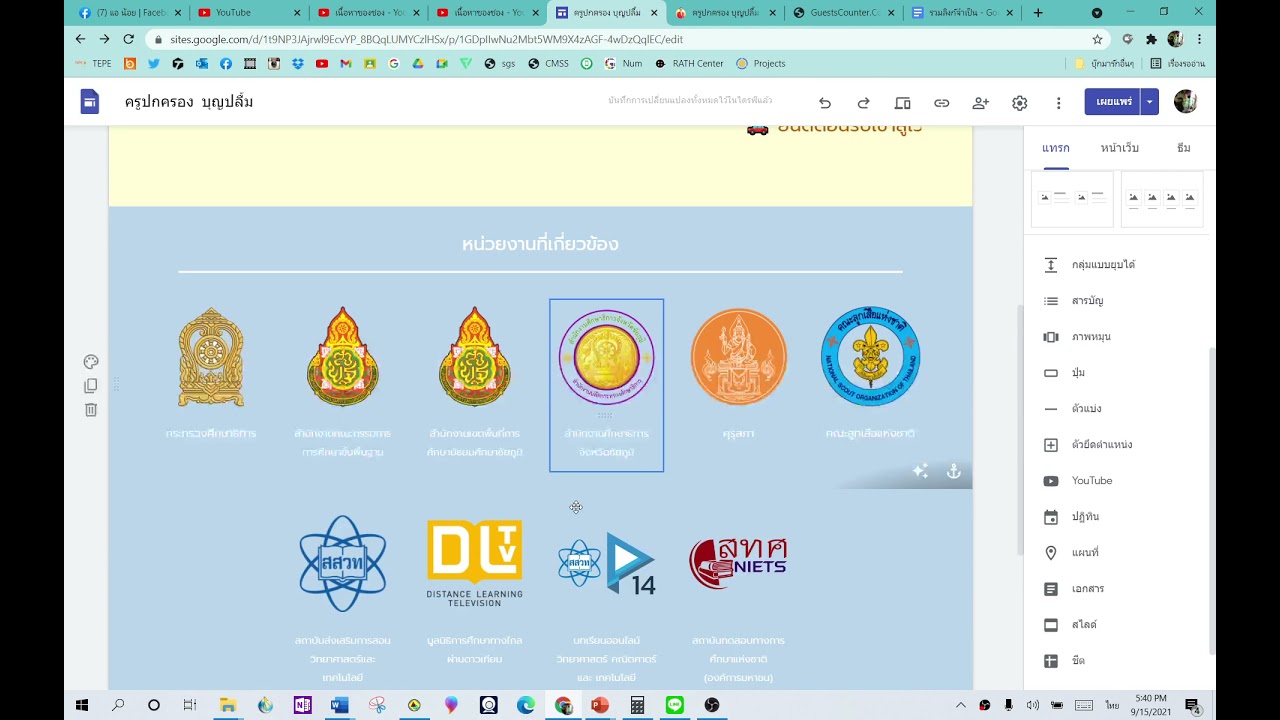Open the Windows notification center
This screenshot has height=720, width=1280.
1192,705
